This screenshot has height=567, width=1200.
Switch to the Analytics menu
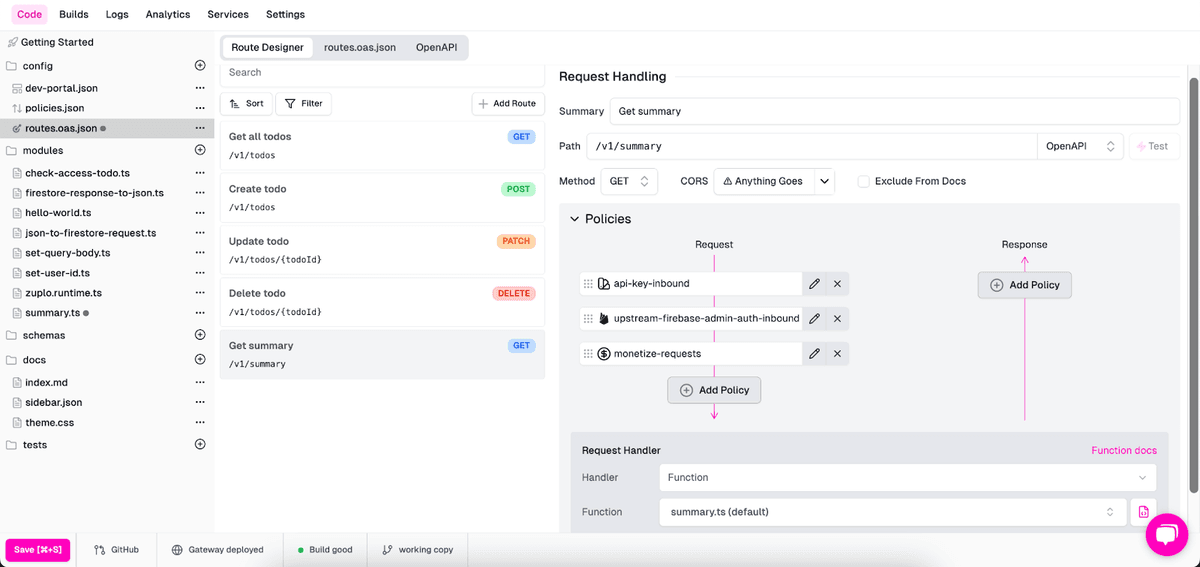point(167,14)
